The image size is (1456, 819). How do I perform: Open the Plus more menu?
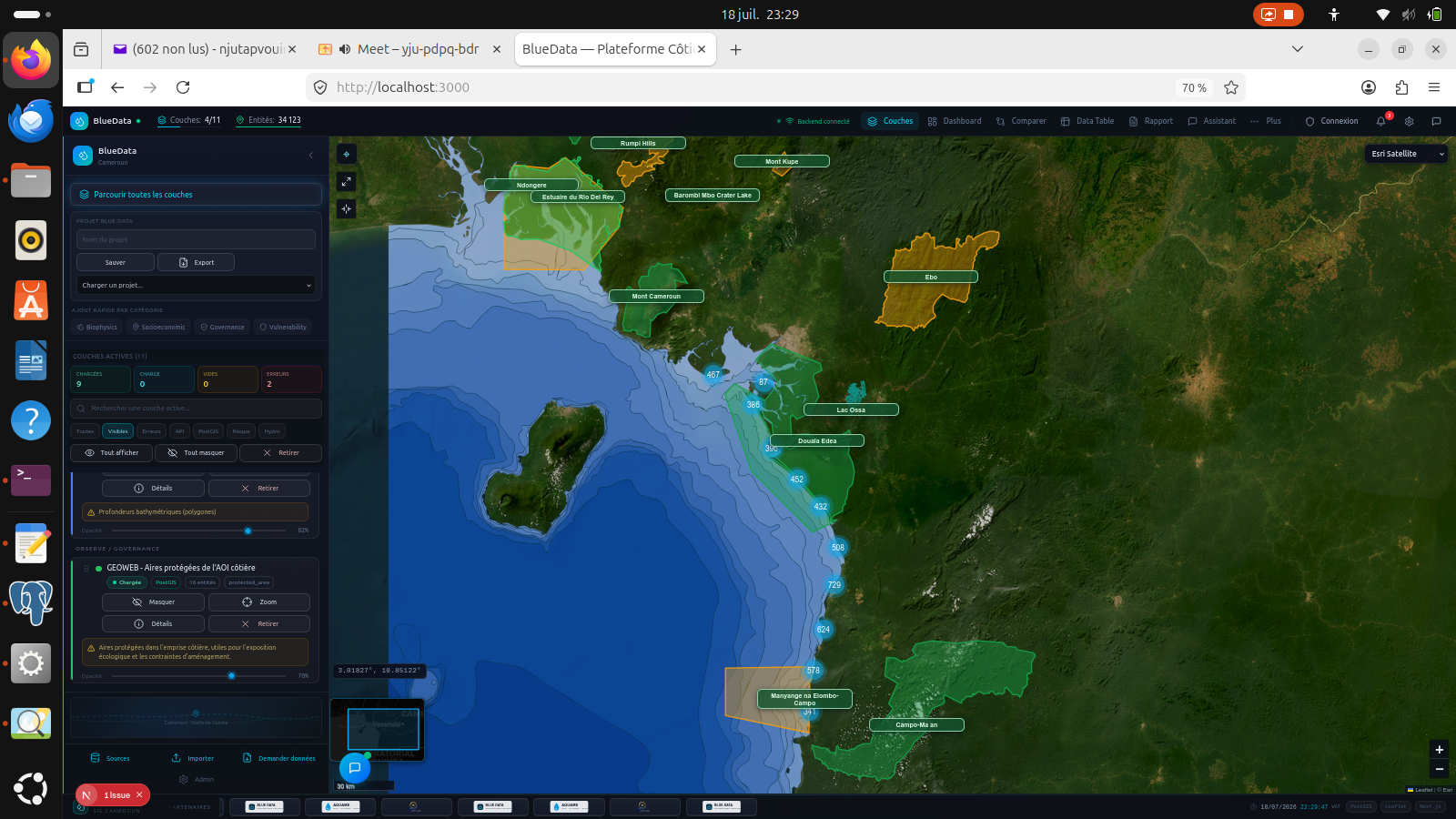(1266, 121)
